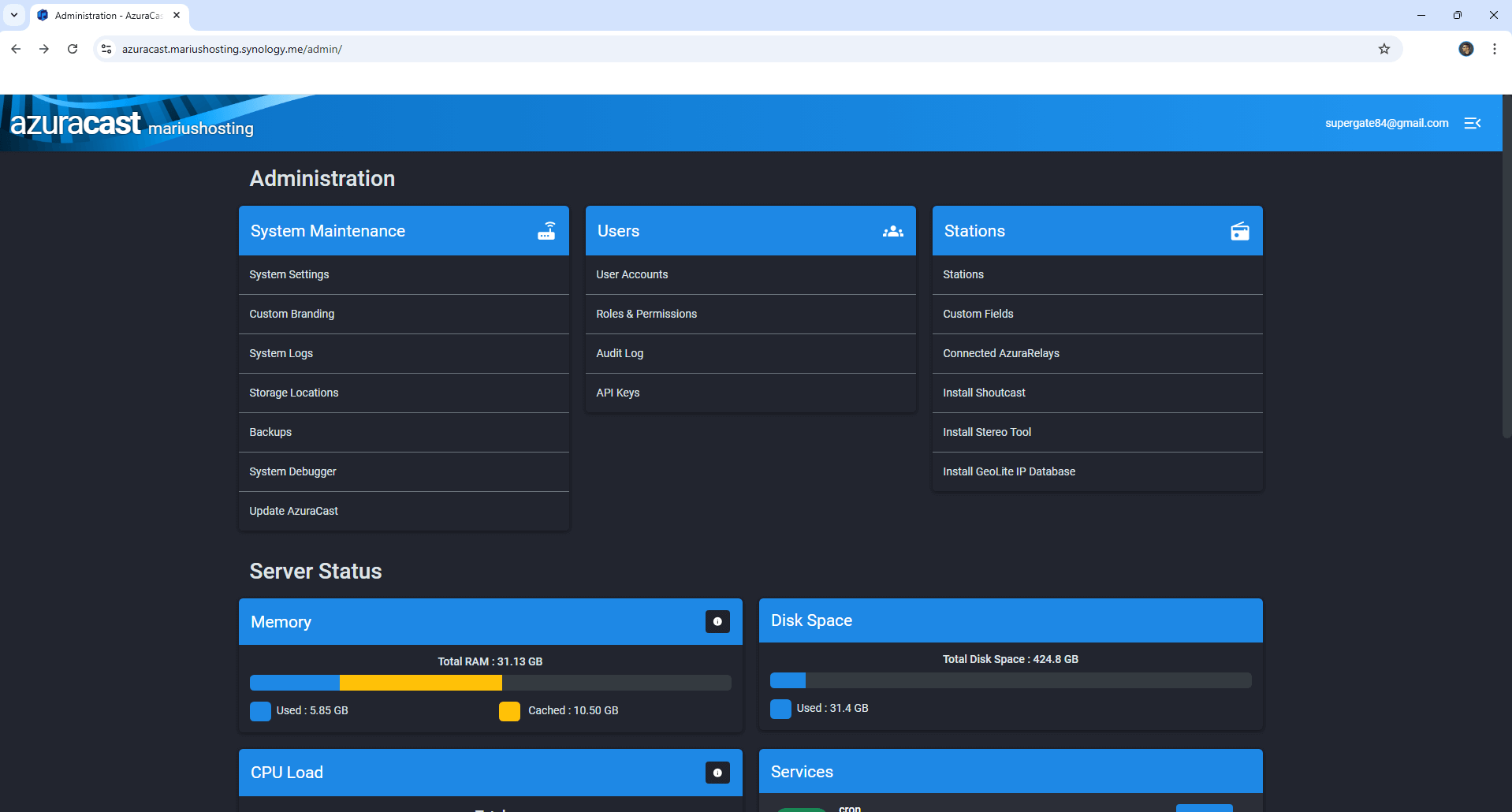Open the Memory info button
Screen dimensions: 1512x812
point(717,621)
